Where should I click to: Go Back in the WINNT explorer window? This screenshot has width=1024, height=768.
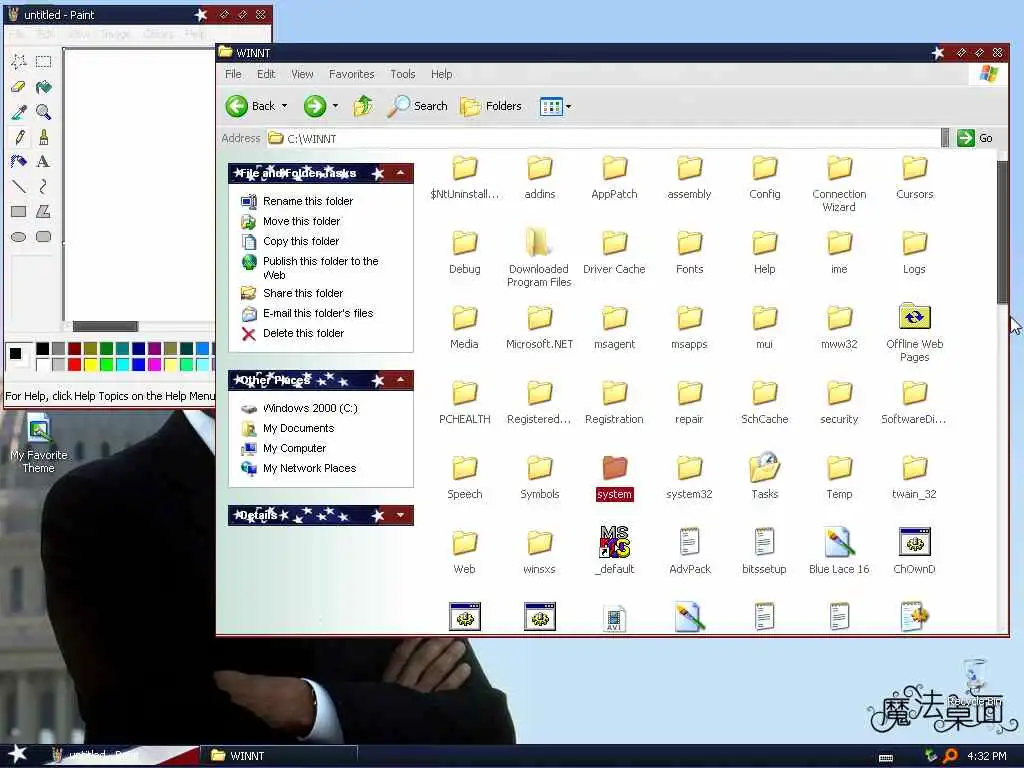[251, 106]
